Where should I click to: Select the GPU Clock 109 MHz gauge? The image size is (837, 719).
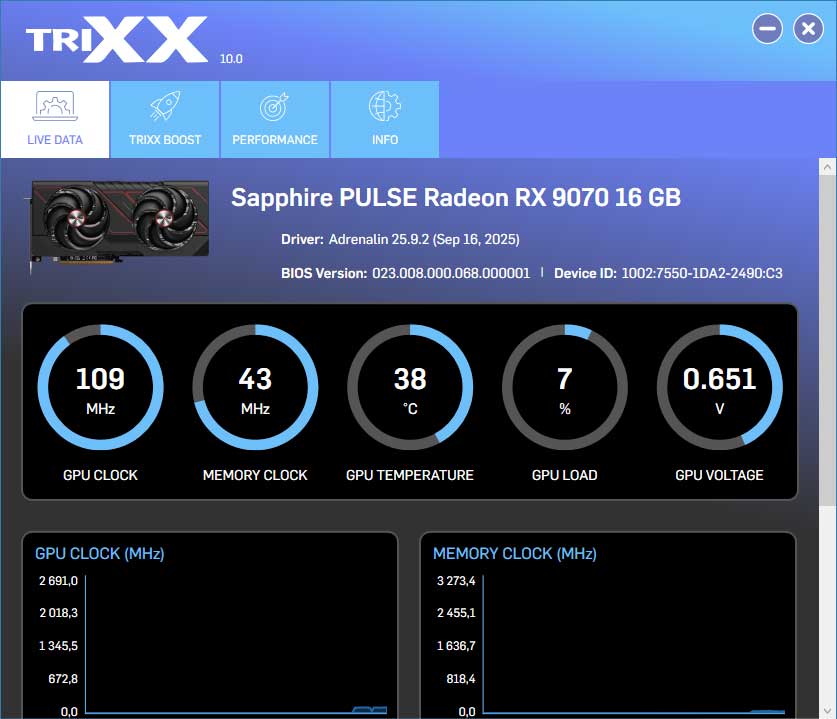coord(100,387)
